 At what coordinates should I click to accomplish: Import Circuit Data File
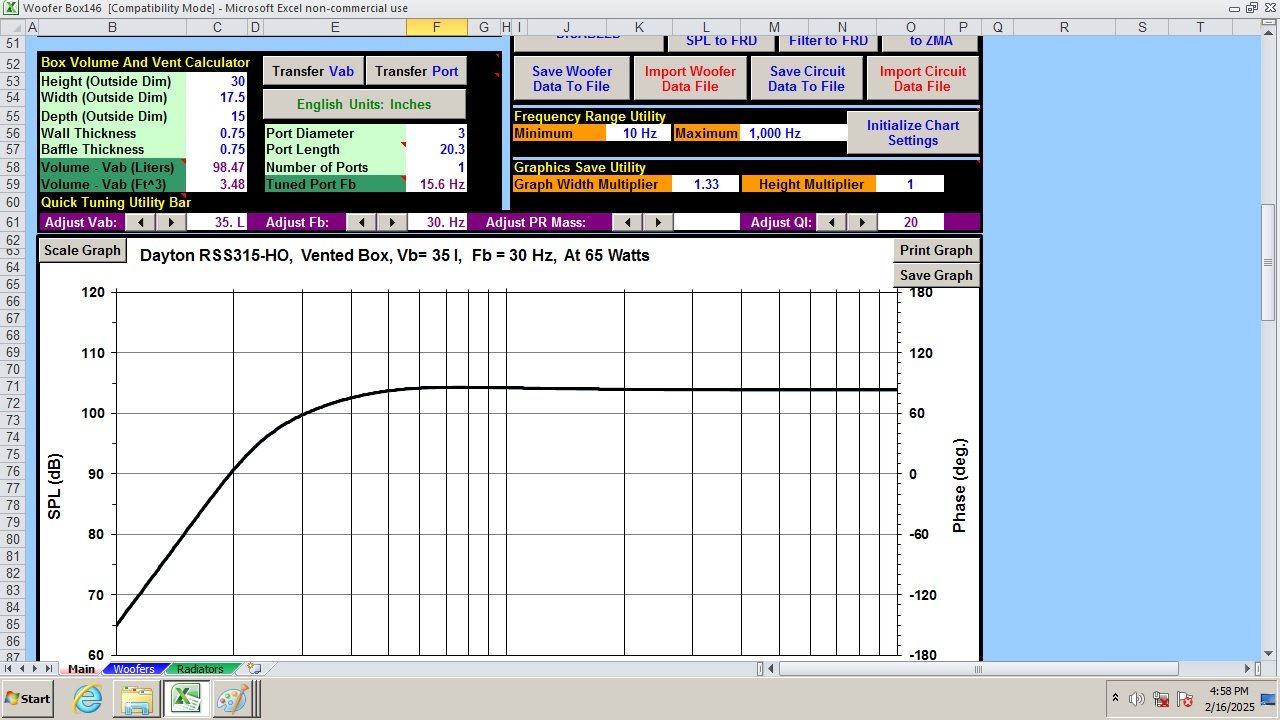(x=923, y=79)
